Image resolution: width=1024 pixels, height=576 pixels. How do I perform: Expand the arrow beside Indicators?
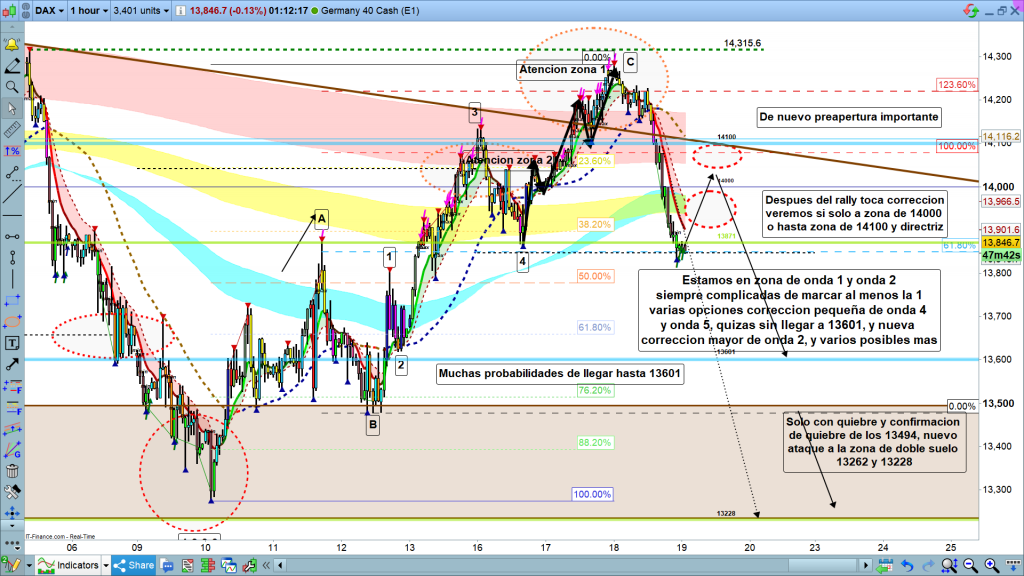(106, 567)
